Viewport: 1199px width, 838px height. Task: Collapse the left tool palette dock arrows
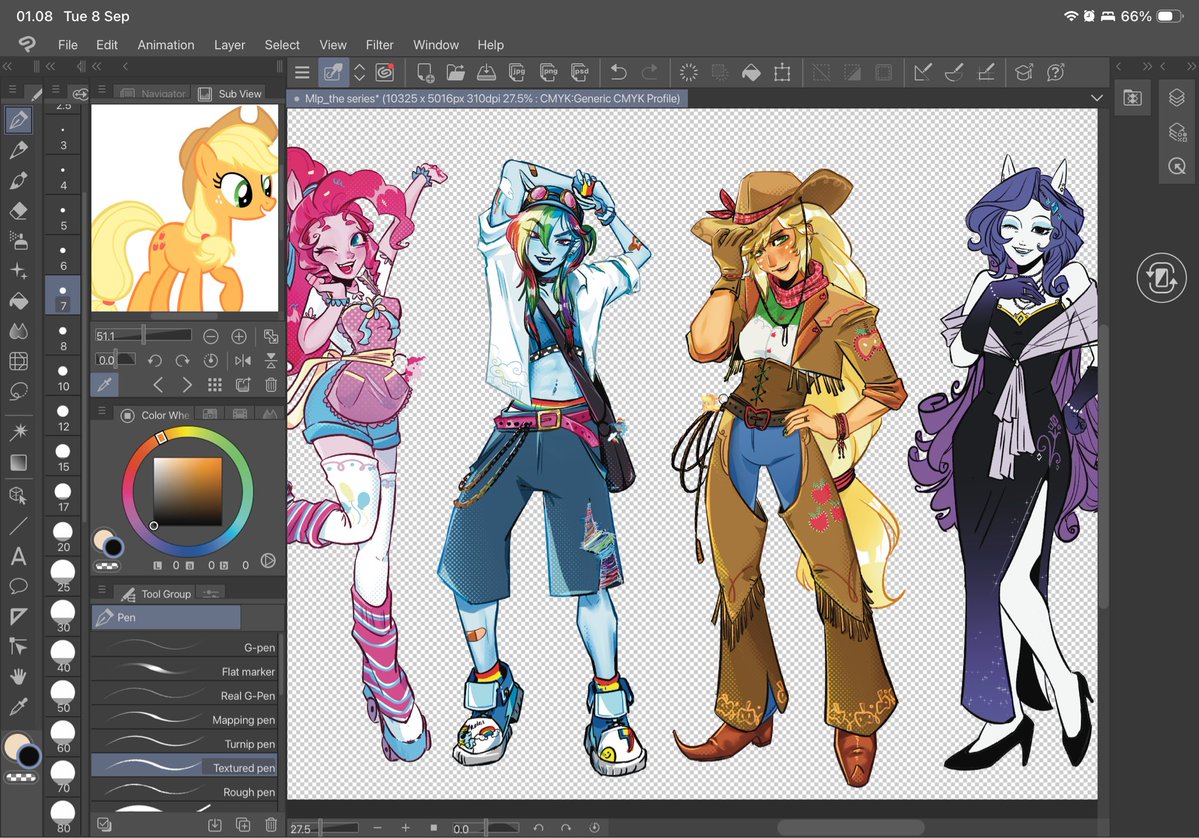pos(8,67)
